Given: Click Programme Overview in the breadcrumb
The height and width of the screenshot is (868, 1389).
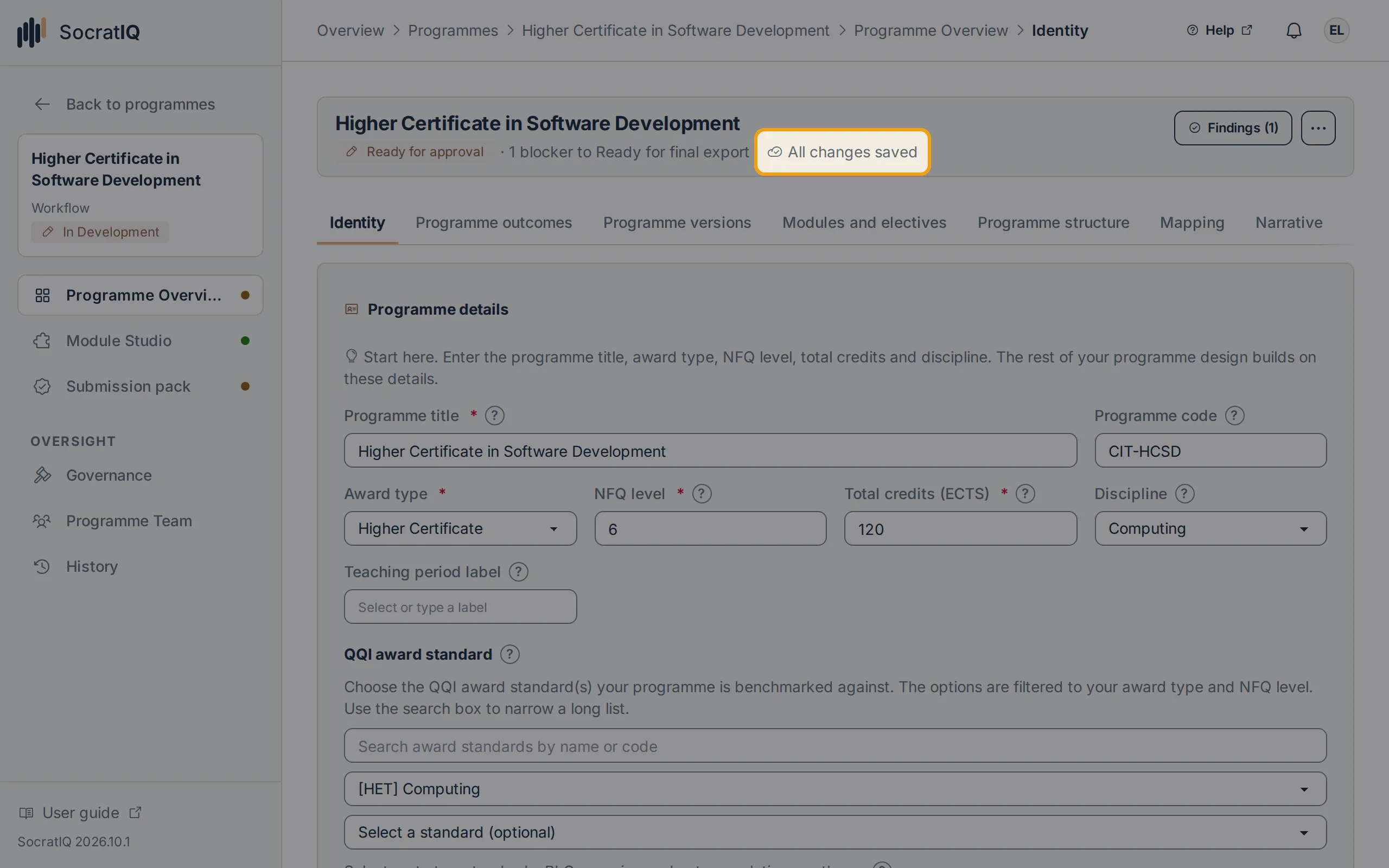Looking at the screenshot, I should tap(931, 30).
